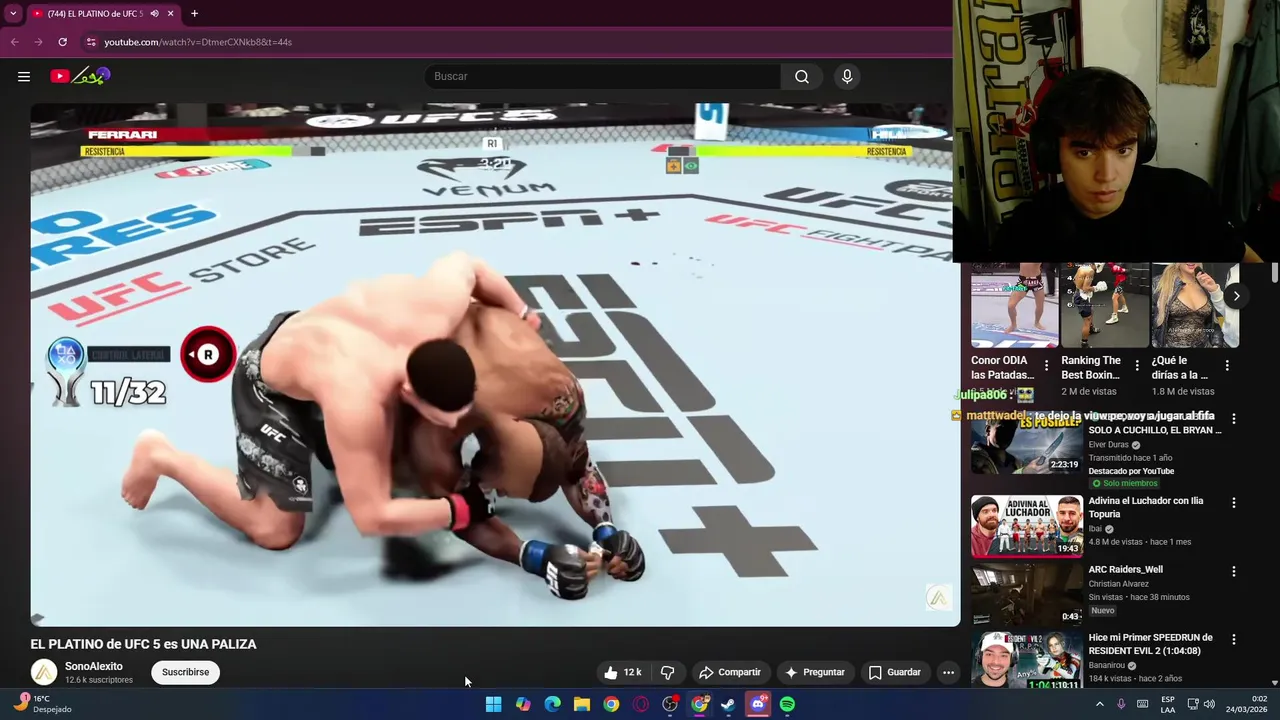Open the YouTube hamburger guide menu
Viewport: 1280px width, 720px height.
click(24, 76)
